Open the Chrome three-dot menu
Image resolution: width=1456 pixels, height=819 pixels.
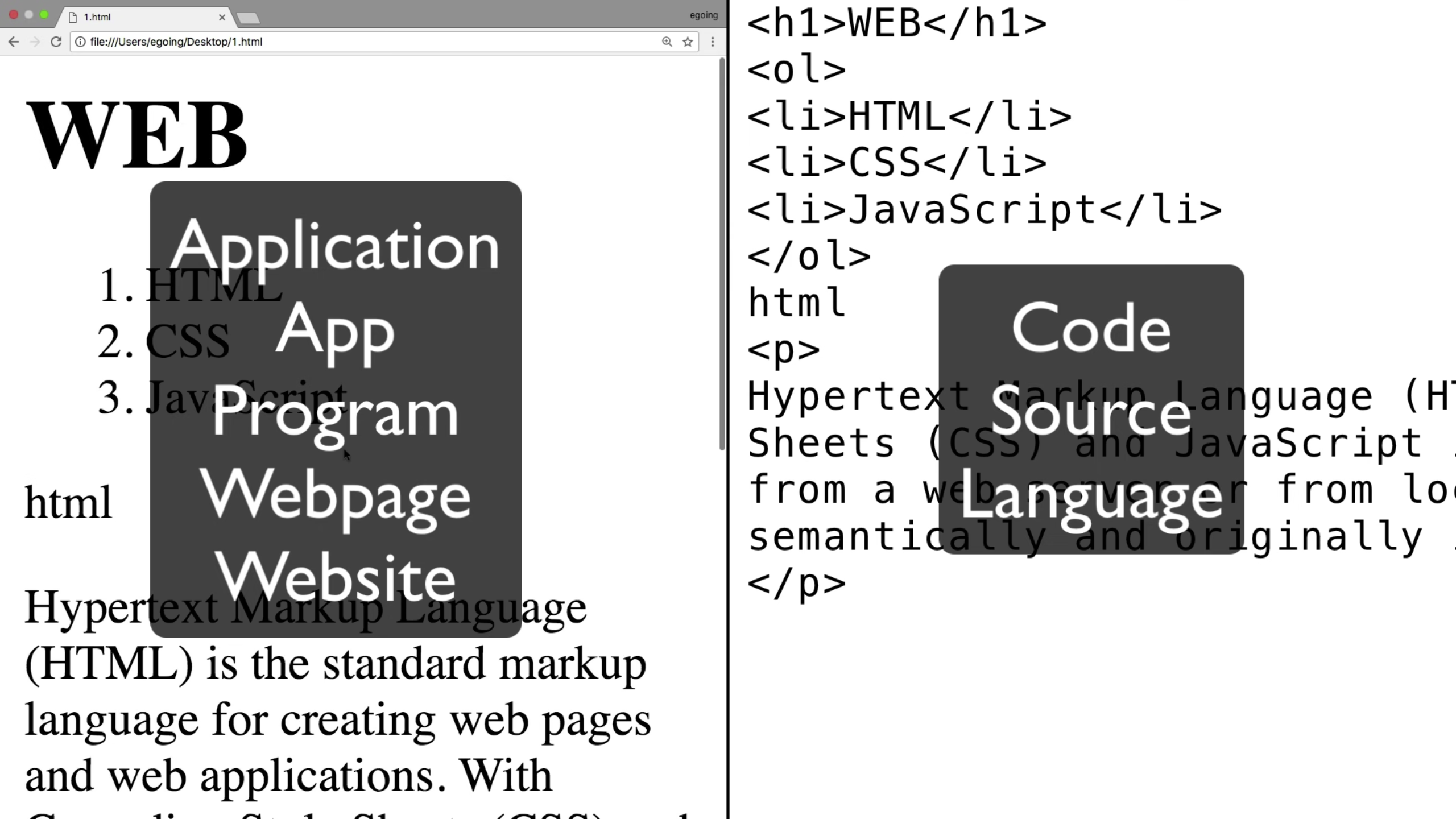pyautogui.click(x=713, y=42)
